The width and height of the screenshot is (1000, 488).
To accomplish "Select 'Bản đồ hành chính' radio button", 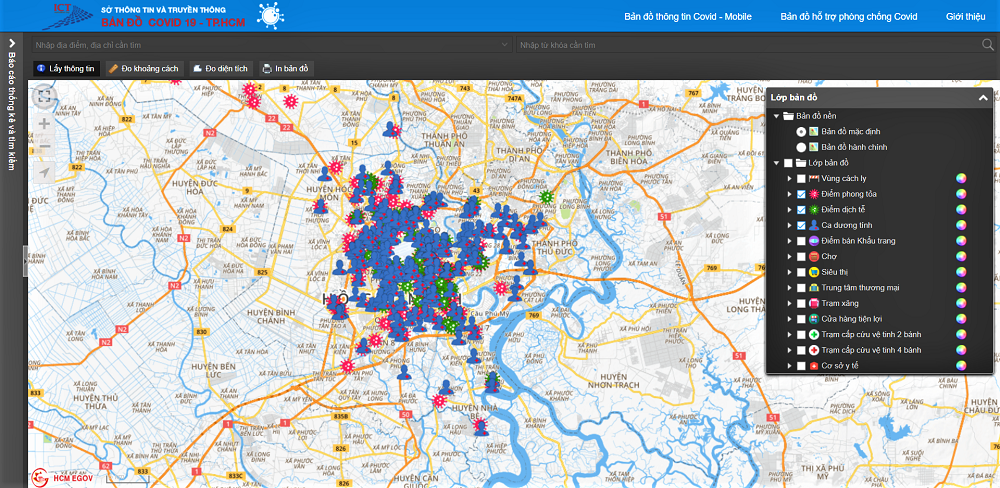I will 801,147.
